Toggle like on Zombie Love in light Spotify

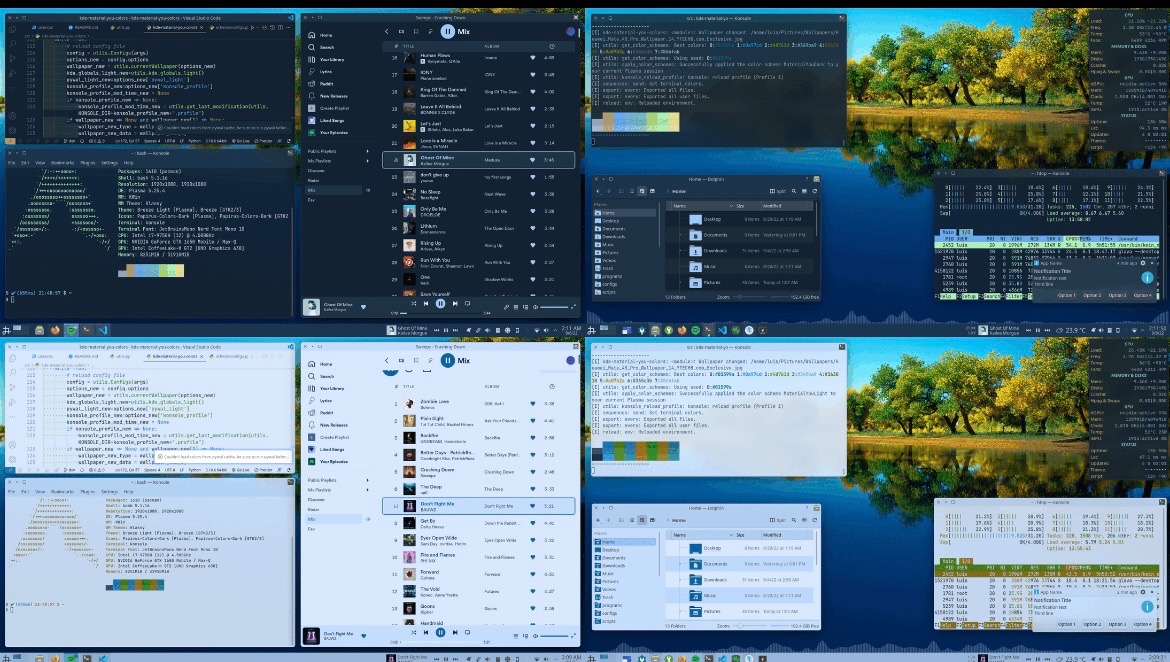[x=533, y=403]
